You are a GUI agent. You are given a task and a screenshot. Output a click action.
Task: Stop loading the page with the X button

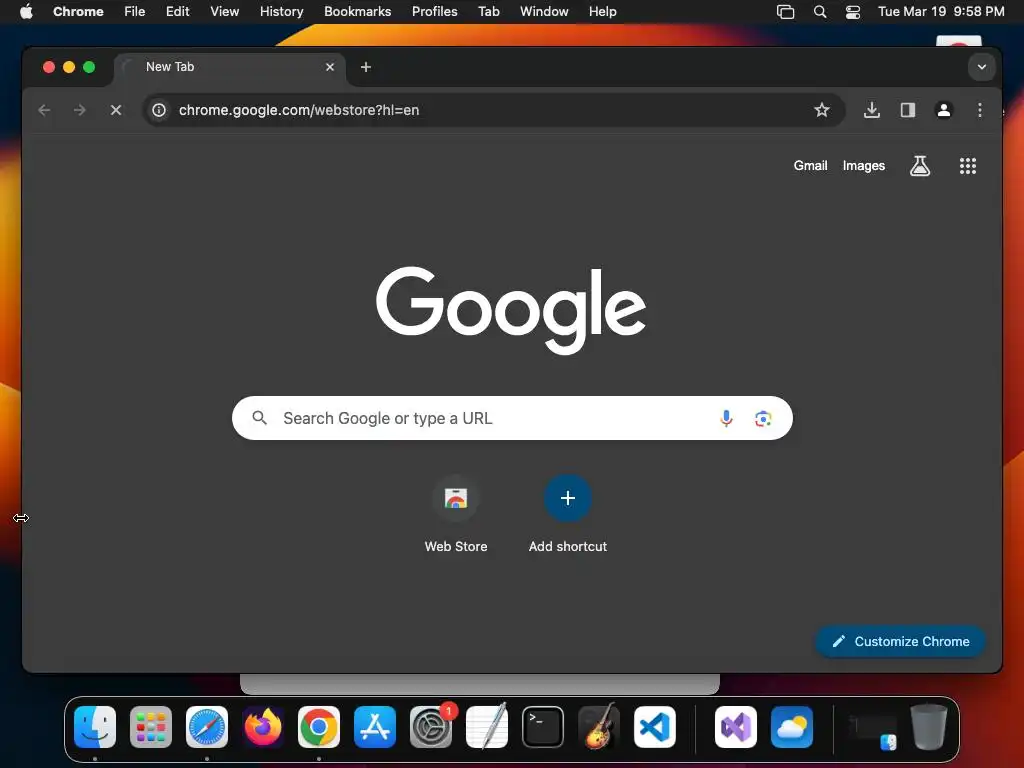[116, 110]
